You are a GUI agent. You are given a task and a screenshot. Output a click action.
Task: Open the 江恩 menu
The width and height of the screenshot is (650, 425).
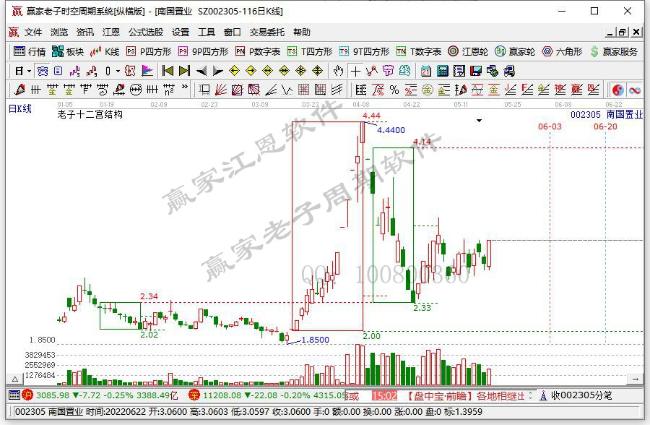(111, 32)
